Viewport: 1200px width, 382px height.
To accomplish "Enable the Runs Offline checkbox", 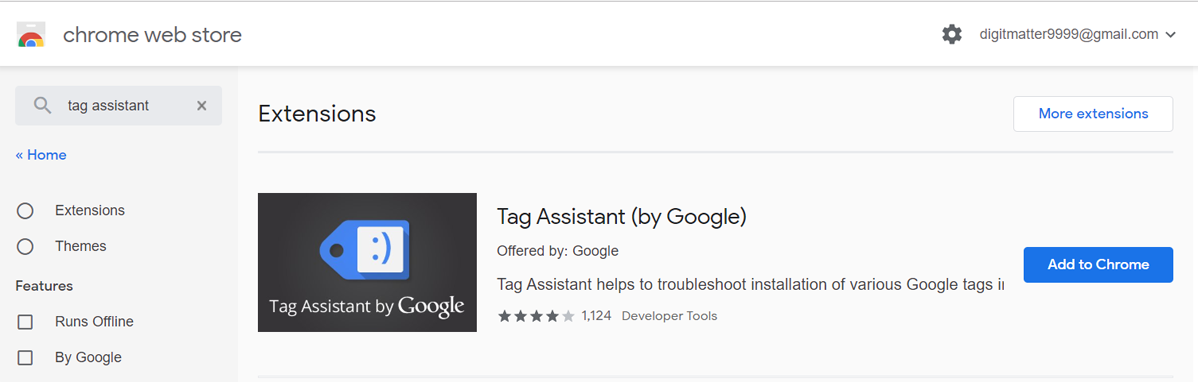I will [x=25, y=322].
